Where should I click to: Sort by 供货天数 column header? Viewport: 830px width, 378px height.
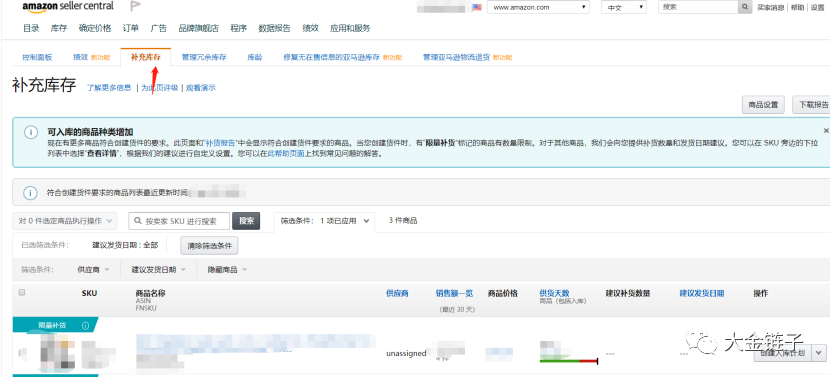coord(554,293)
